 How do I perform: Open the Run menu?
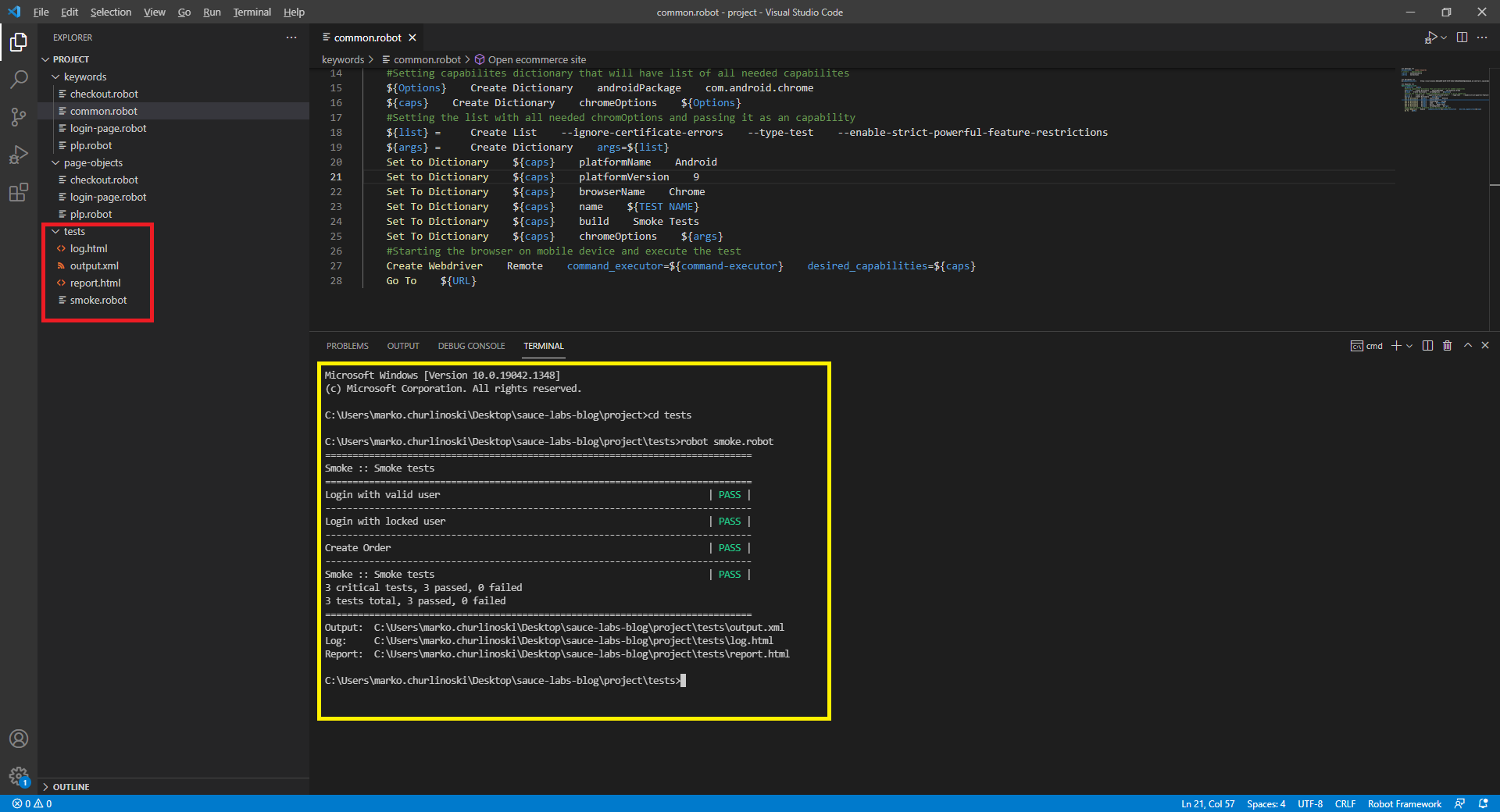coord(212,12)
